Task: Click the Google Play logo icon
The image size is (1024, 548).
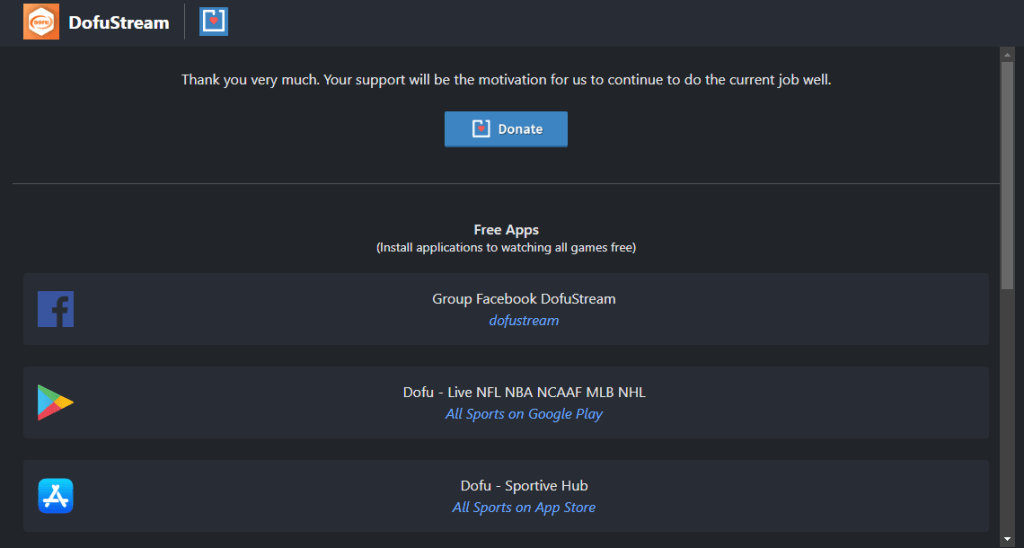Action: (x=56, y=402)
